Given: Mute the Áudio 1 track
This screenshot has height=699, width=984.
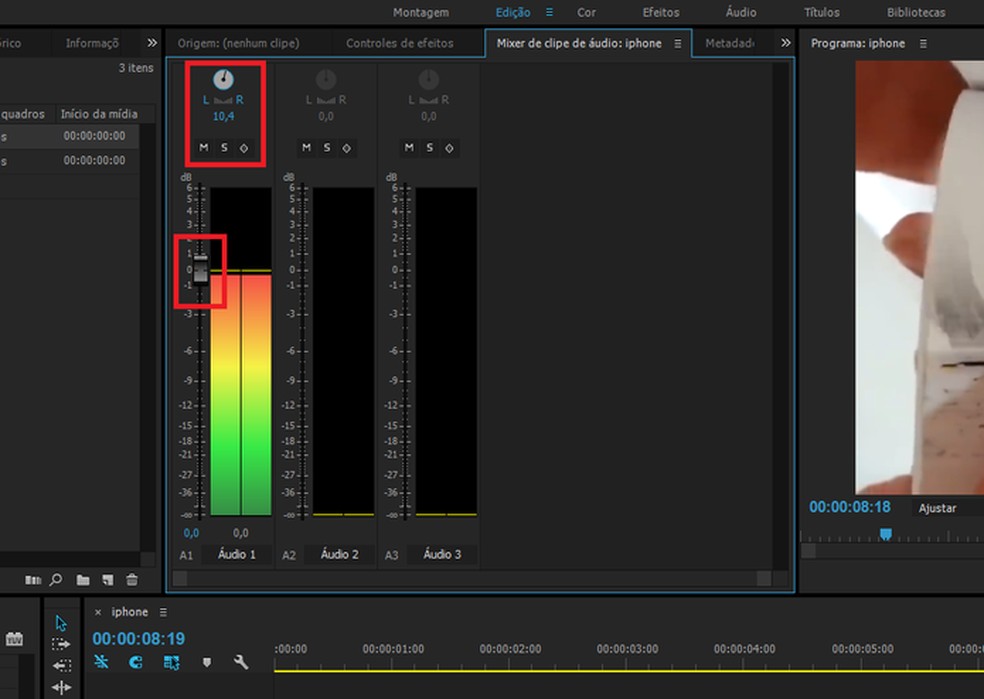Looking at the screenshot, I should (x=204, y=148).
